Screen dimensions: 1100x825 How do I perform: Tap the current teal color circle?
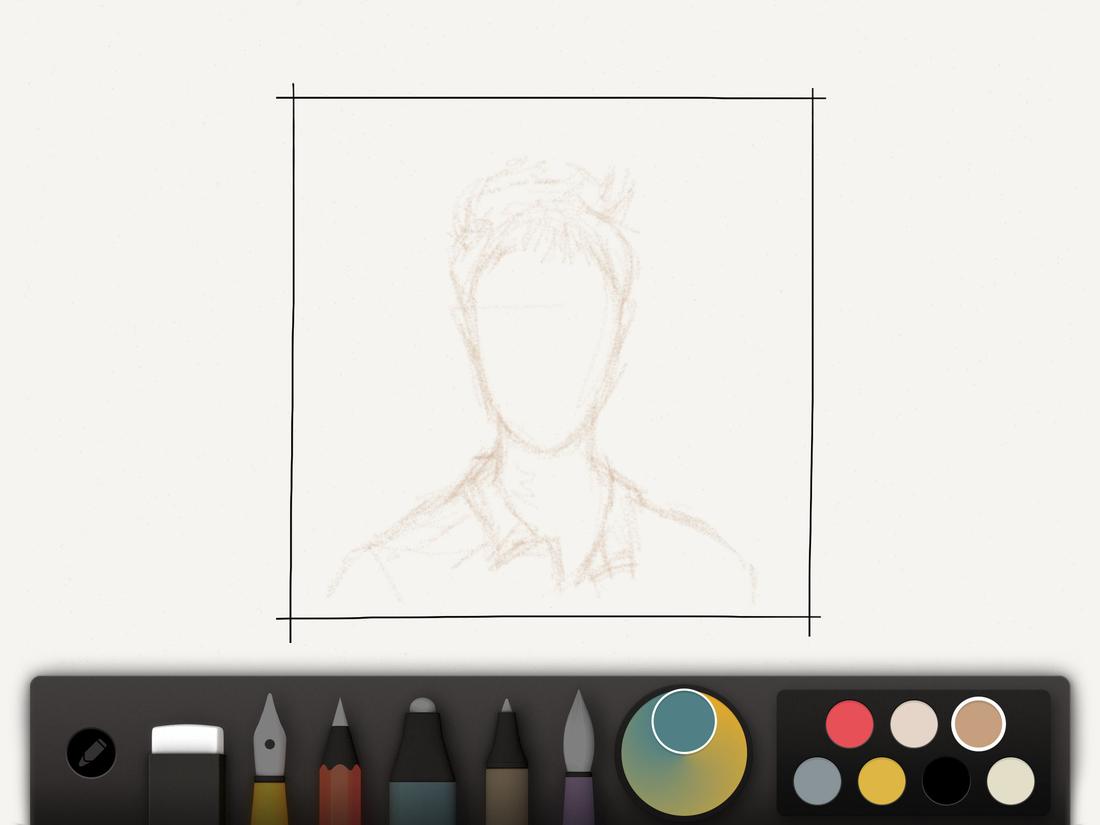[683, 718]
